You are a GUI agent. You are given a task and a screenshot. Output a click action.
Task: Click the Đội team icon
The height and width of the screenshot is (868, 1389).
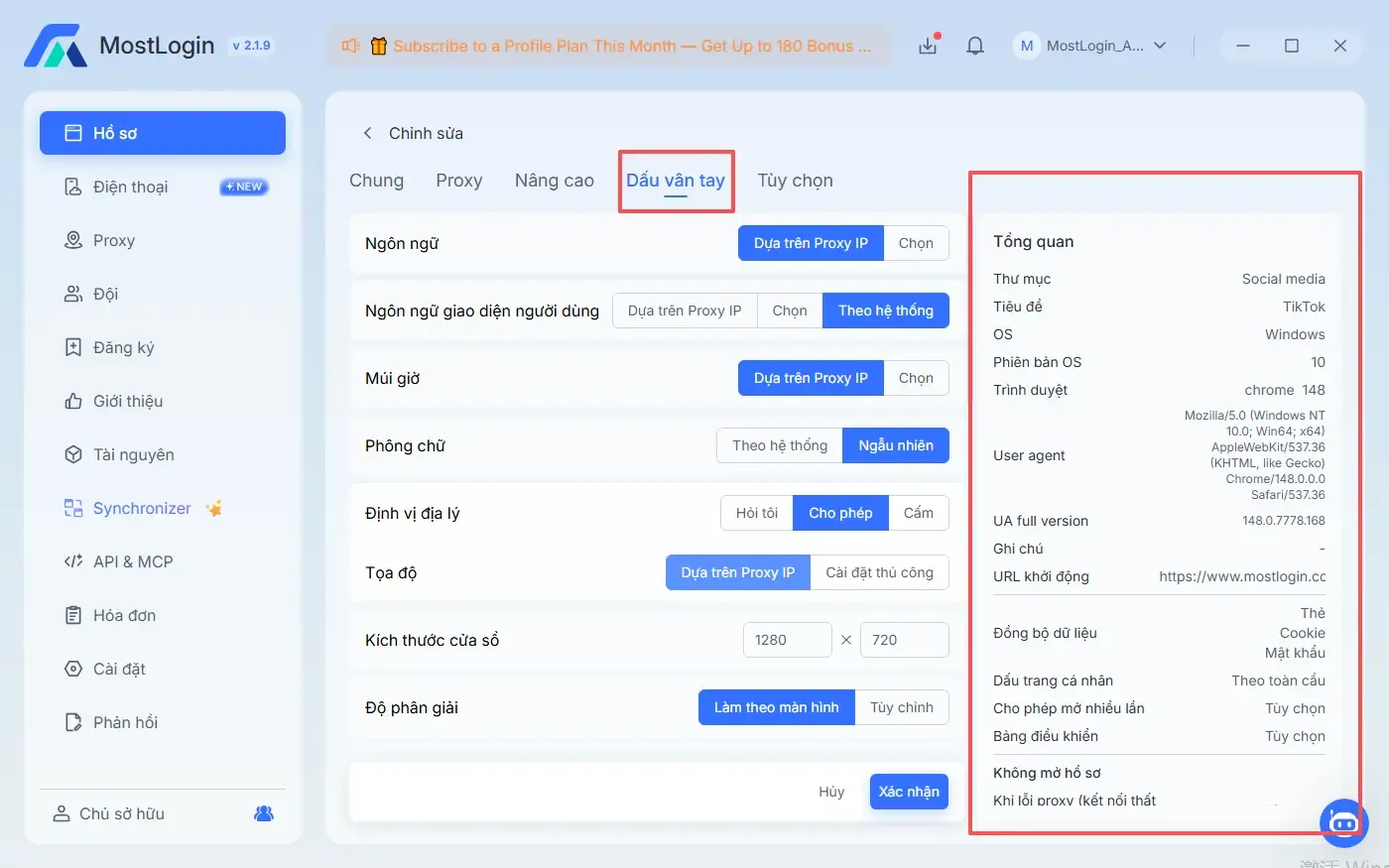point(72,294)
